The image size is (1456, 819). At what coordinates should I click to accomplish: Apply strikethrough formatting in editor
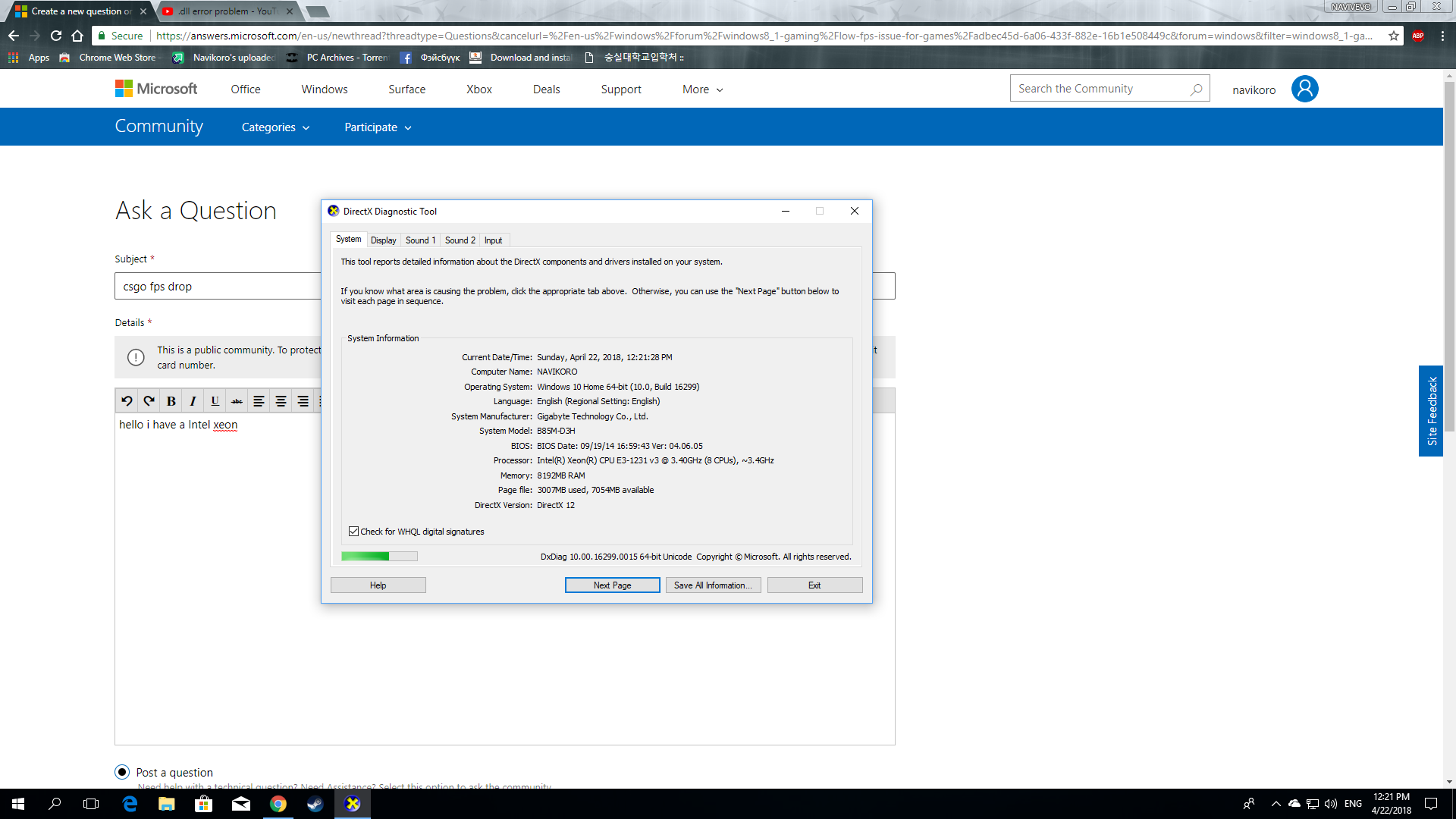237,401
